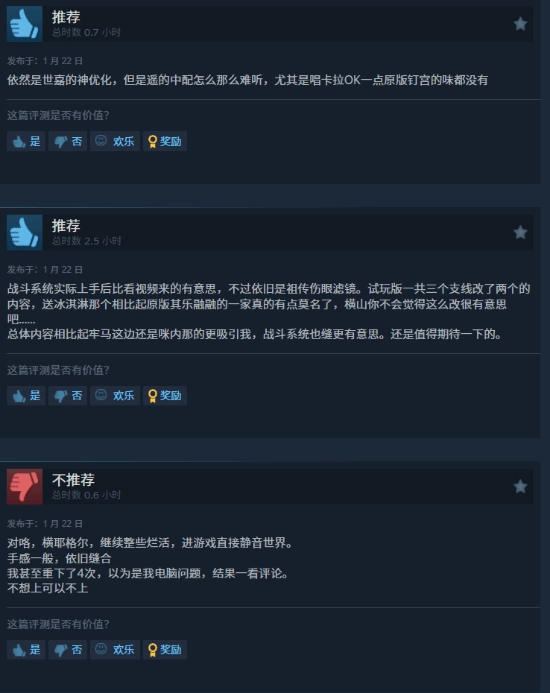
Task: Click the blue thumbs-up icon of the second review
Action: point(24,232)
